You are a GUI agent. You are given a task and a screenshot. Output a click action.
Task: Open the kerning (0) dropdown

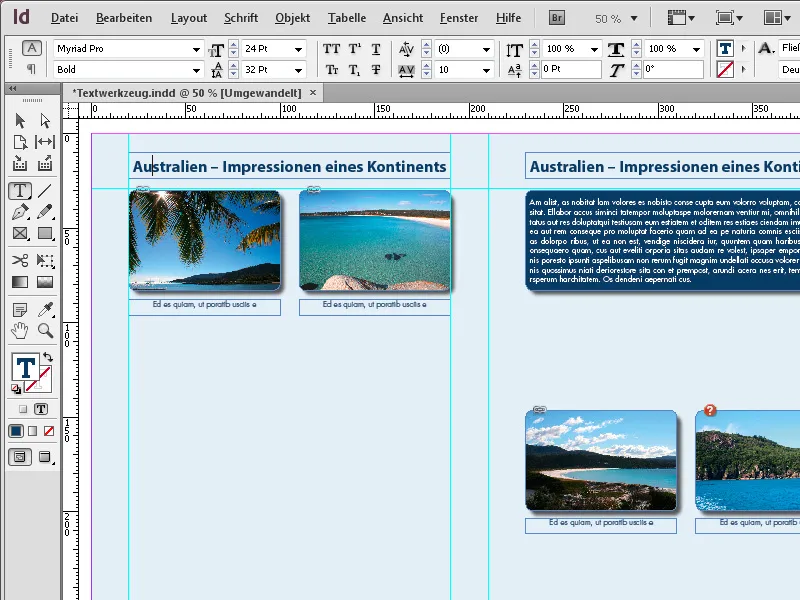click(486, 49)
